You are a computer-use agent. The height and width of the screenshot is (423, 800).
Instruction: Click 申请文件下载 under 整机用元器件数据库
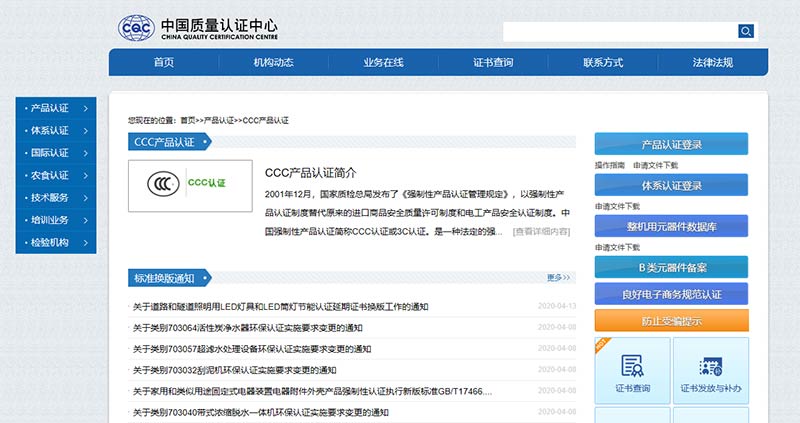(617, 247)
